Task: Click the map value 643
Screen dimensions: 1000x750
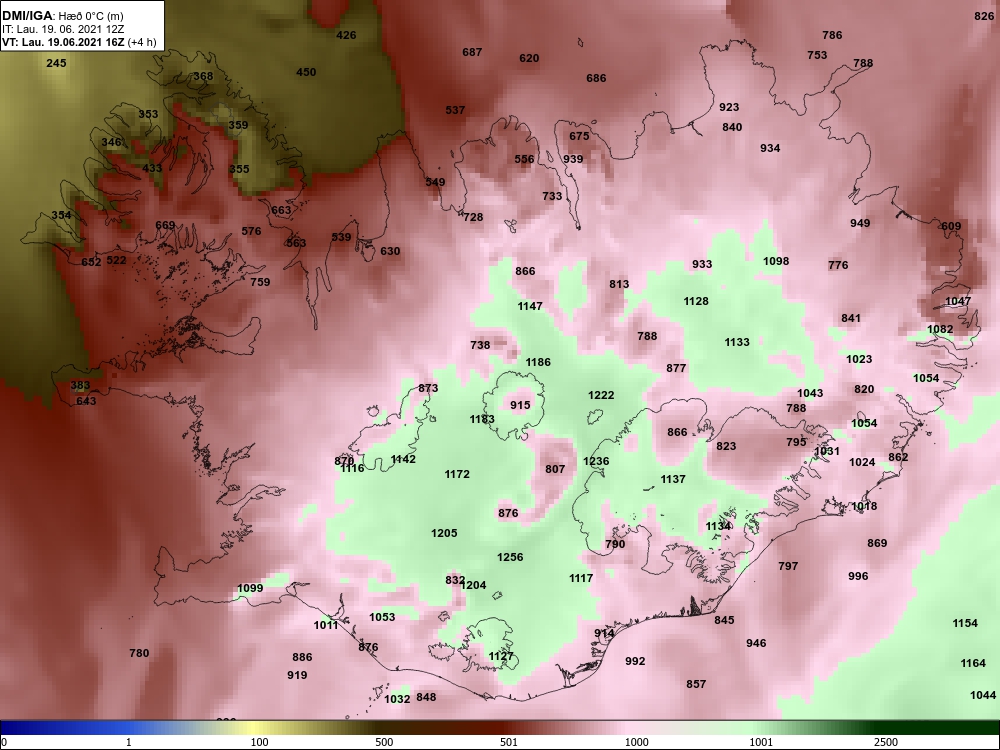Action: pyautogui.click(x=85, y=401)
